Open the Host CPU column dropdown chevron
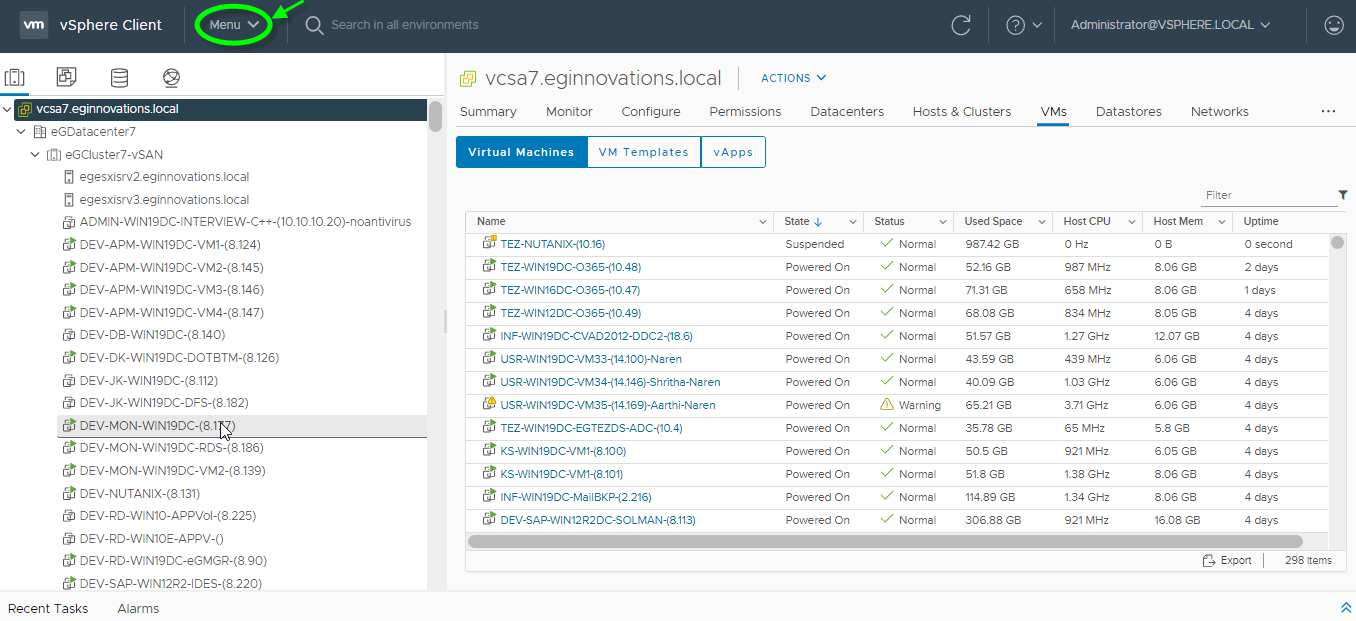The width and height of the screenshot is (1356, 621). pyautogui.click(x=1131, y=222)
